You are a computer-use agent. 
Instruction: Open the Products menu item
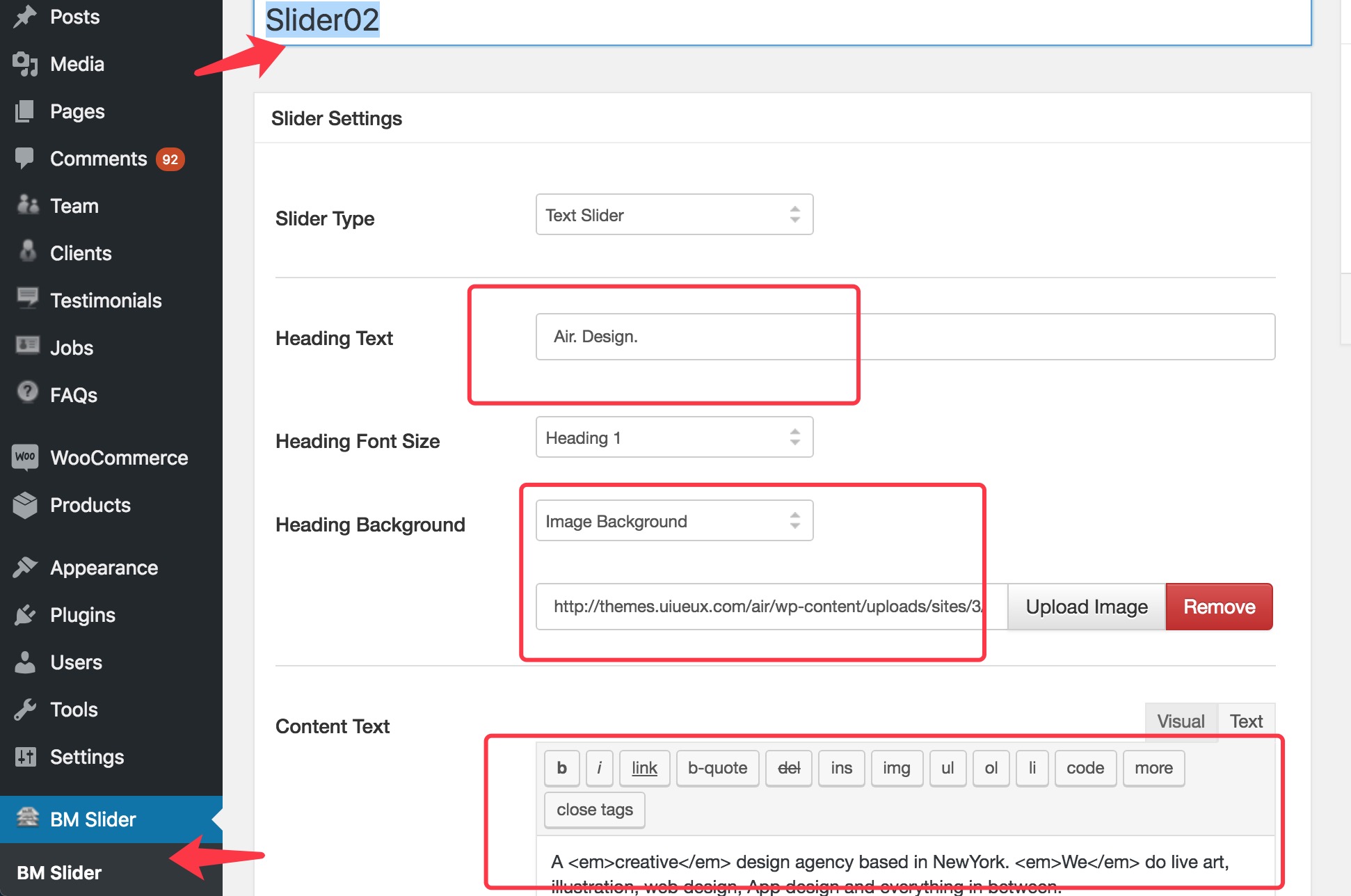[x=90, y=505]
